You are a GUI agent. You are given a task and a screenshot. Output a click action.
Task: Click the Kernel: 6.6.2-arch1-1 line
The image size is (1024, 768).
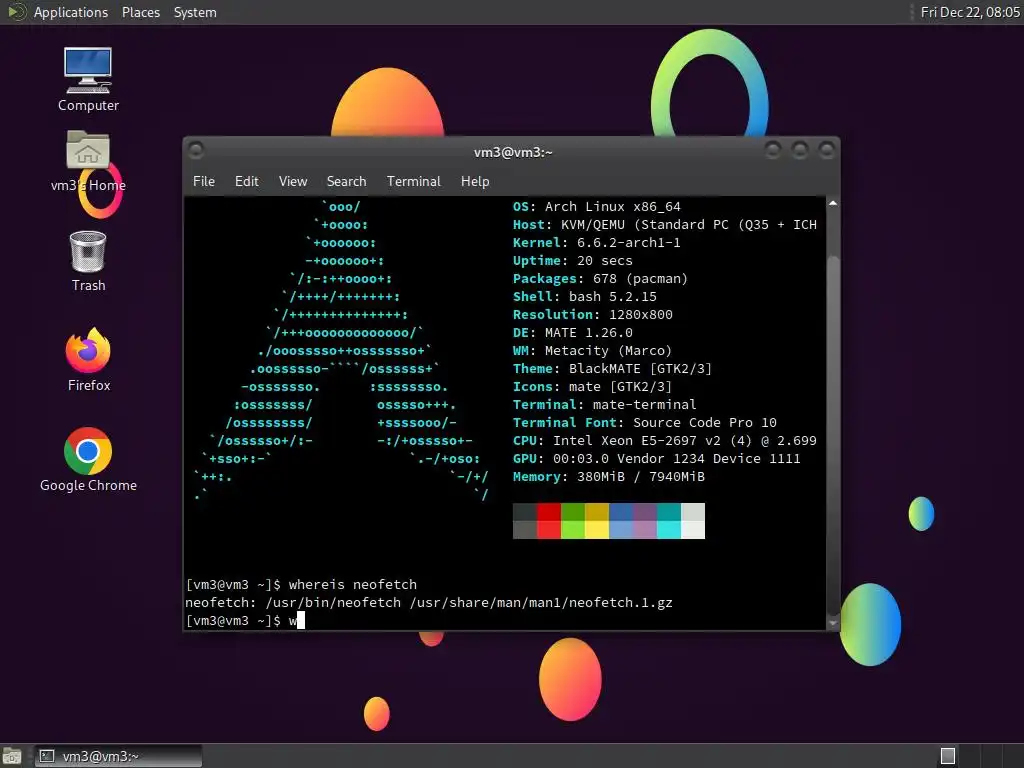tap(596, 242)
